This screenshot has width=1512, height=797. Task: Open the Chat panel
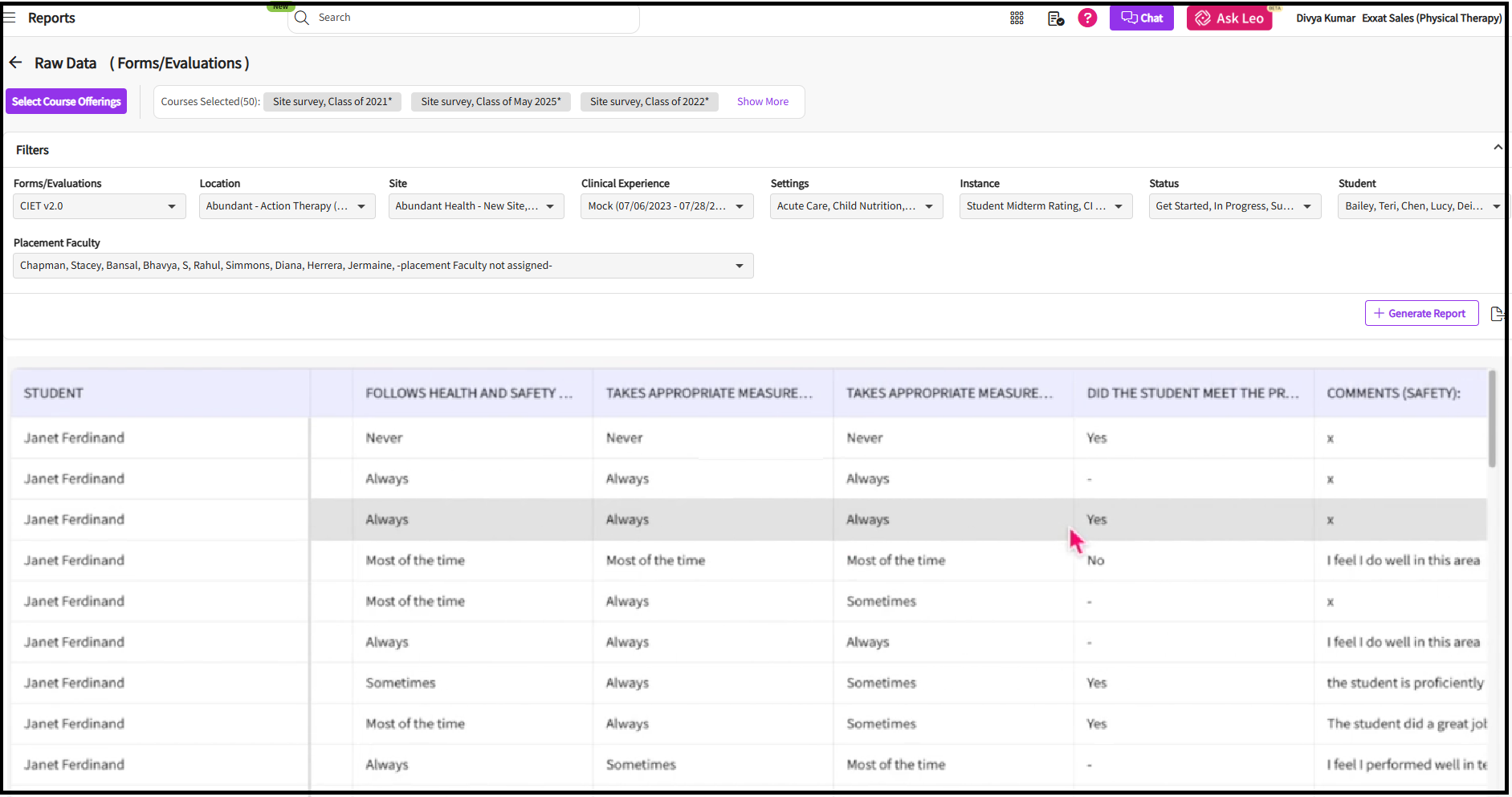click(1141, 18)
